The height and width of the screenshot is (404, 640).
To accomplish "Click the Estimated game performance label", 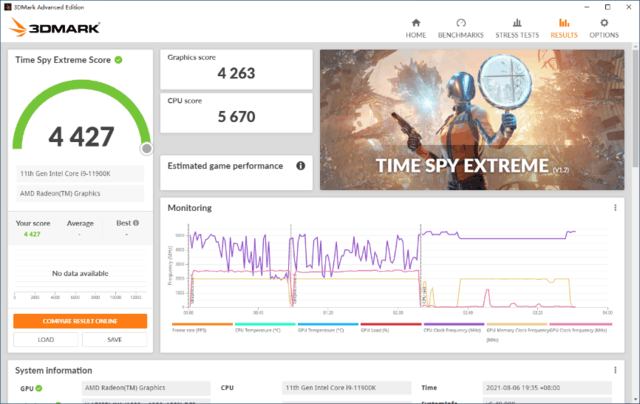I will pyautogui.click(x=225, y=166).
